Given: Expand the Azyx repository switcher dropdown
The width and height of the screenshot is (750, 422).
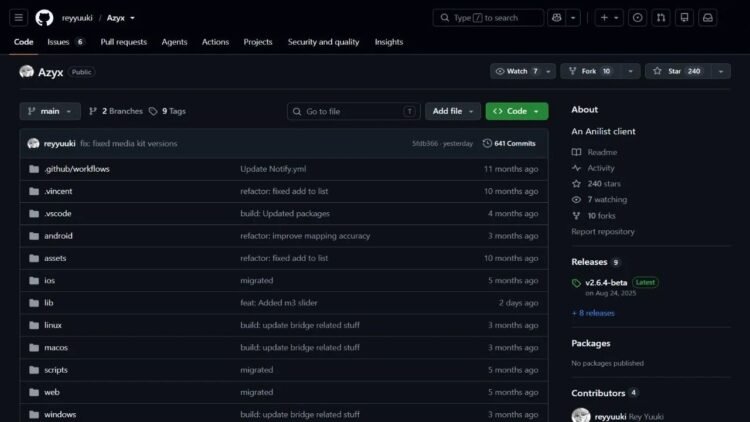Looking at the screenshot, I should (132, 18).
